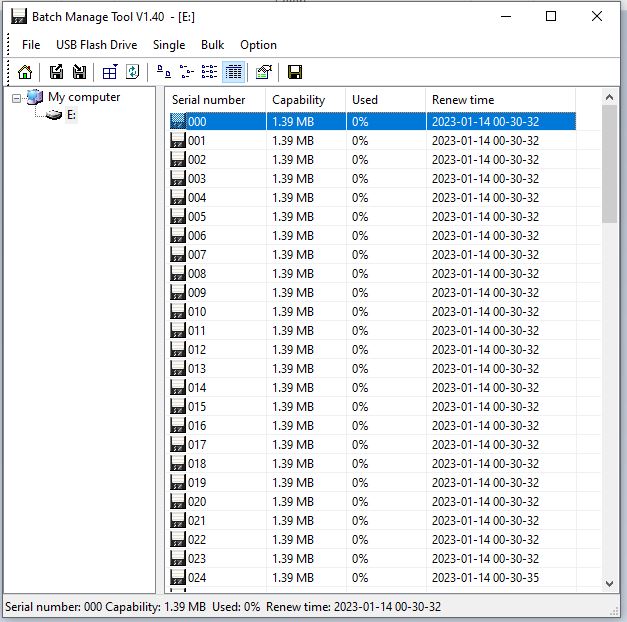This screenshot has height=622, width=627.
Task: Click the green floppy disk toolbar icon
Action: coord(295,72)
